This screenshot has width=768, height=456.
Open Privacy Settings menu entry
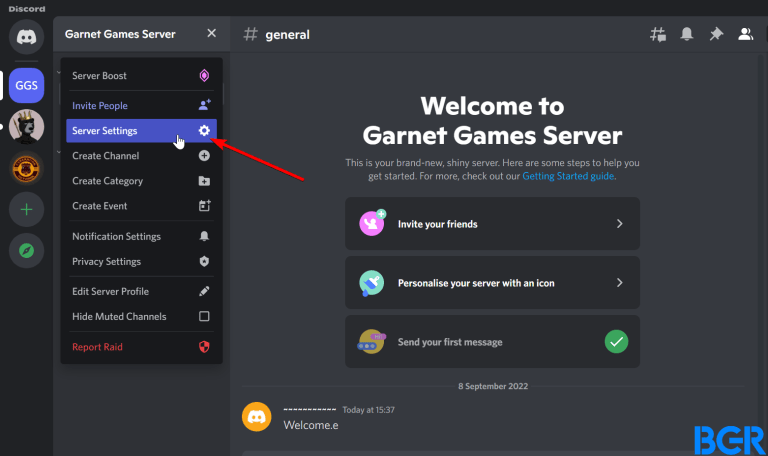click(x=141, y=261)
